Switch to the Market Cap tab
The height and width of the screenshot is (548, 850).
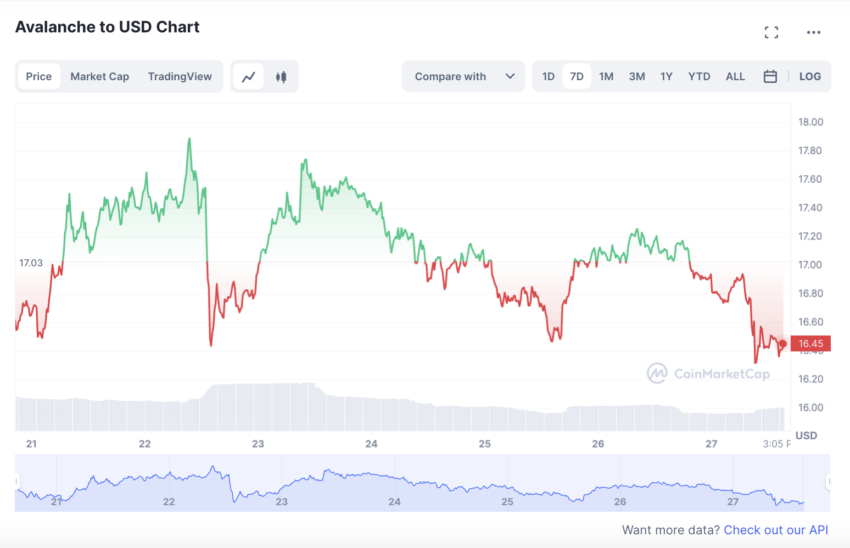[x=100, y=76]
